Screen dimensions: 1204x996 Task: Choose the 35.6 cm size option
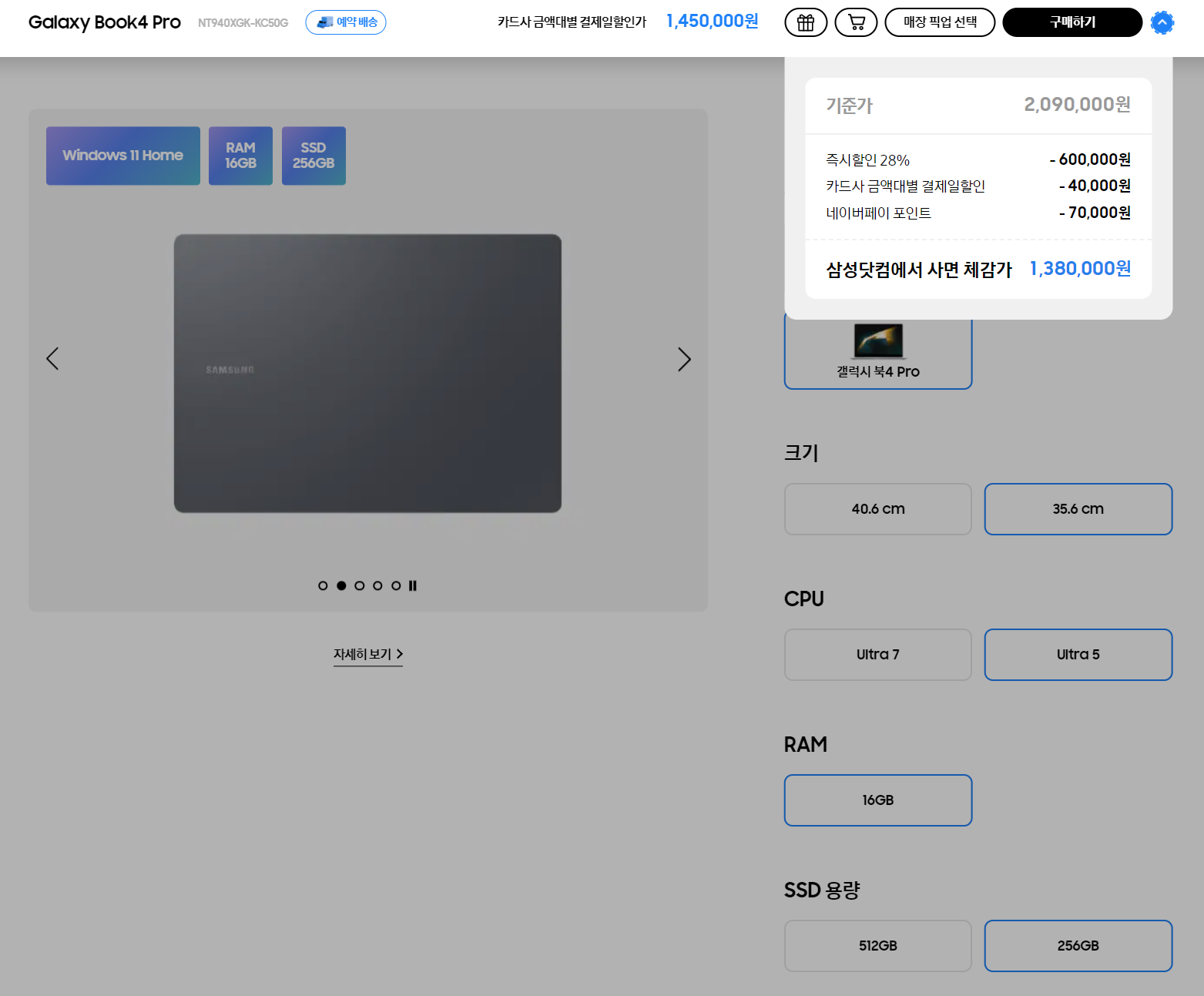[x=1078, y=509]
